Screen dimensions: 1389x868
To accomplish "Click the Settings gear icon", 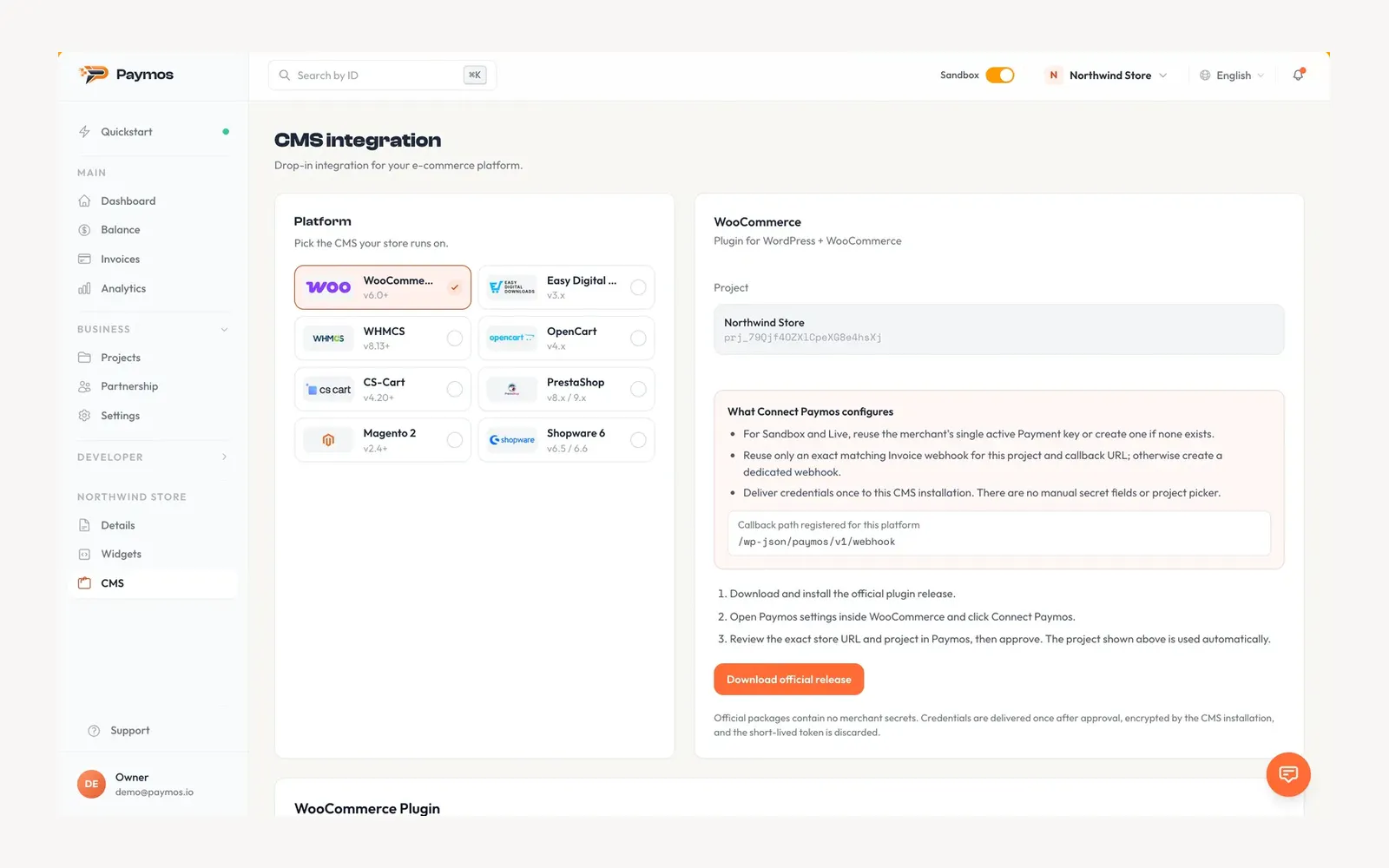I will pyautogui.click(x=84, y=416).
